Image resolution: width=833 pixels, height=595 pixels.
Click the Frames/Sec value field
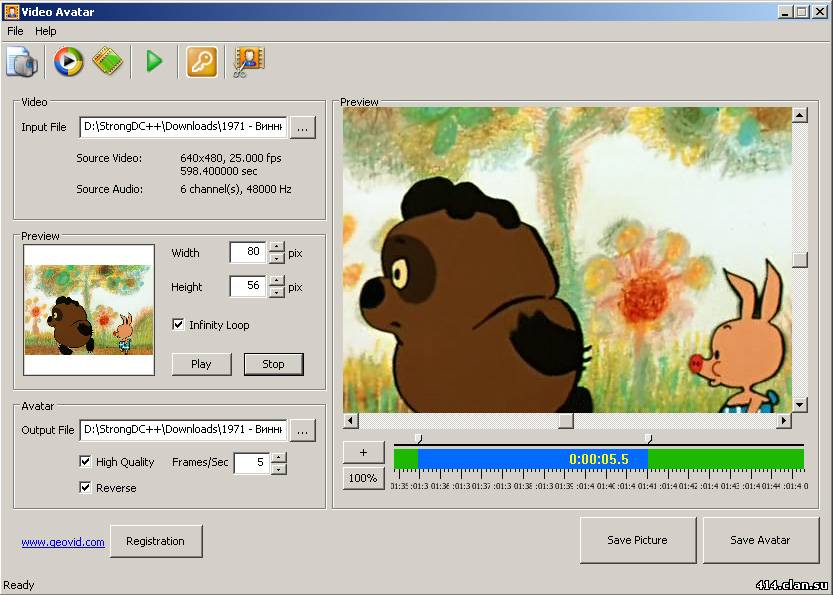click(251, 463)
